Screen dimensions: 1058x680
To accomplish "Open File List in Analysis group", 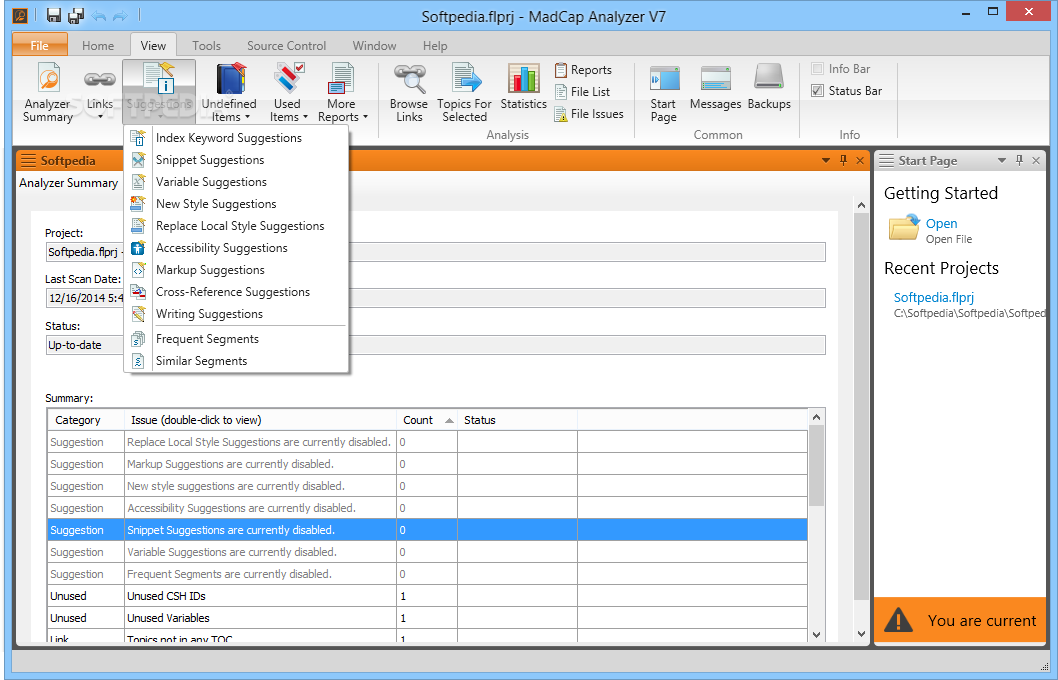I will click(582, 92).
